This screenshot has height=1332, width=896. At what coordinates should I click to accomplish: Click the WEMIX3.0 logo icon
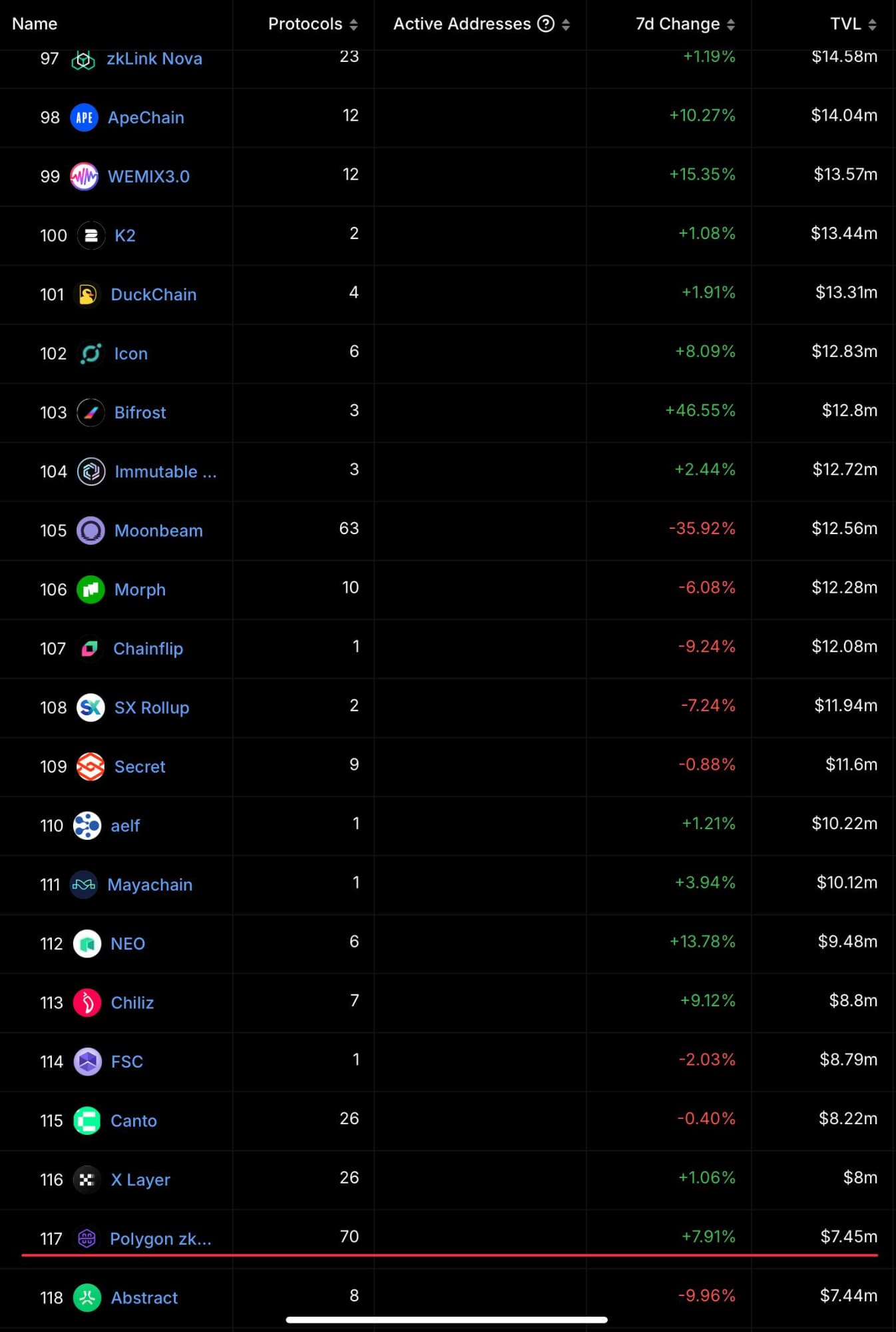click(84, 176)
